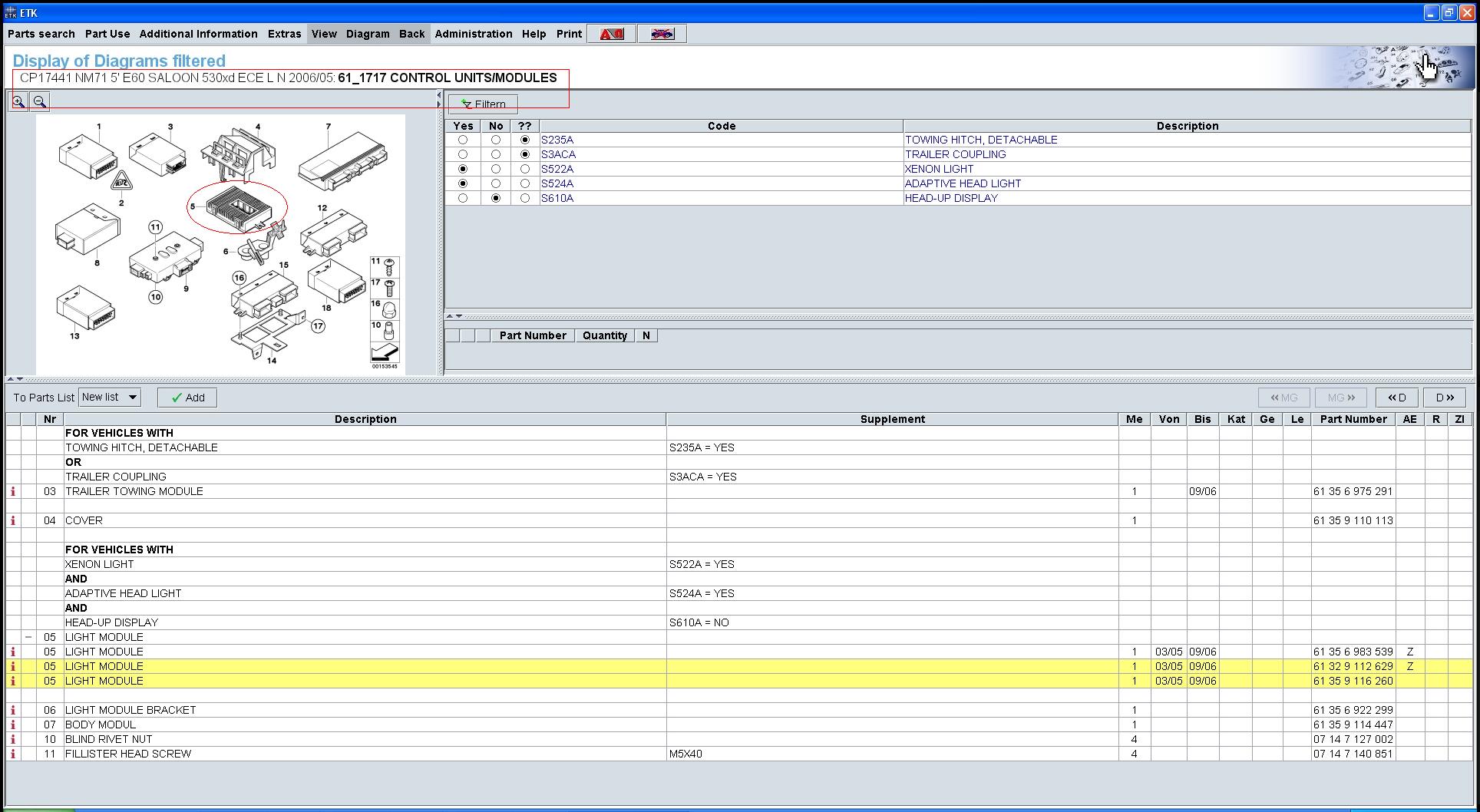
Task: Click the crossed-out car toolbar icon
Action: (662, 34)
